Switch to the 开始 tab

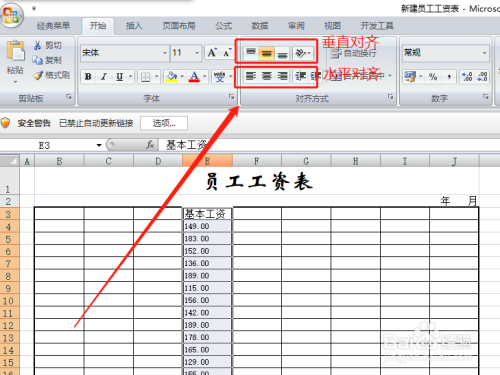[98, 26]
